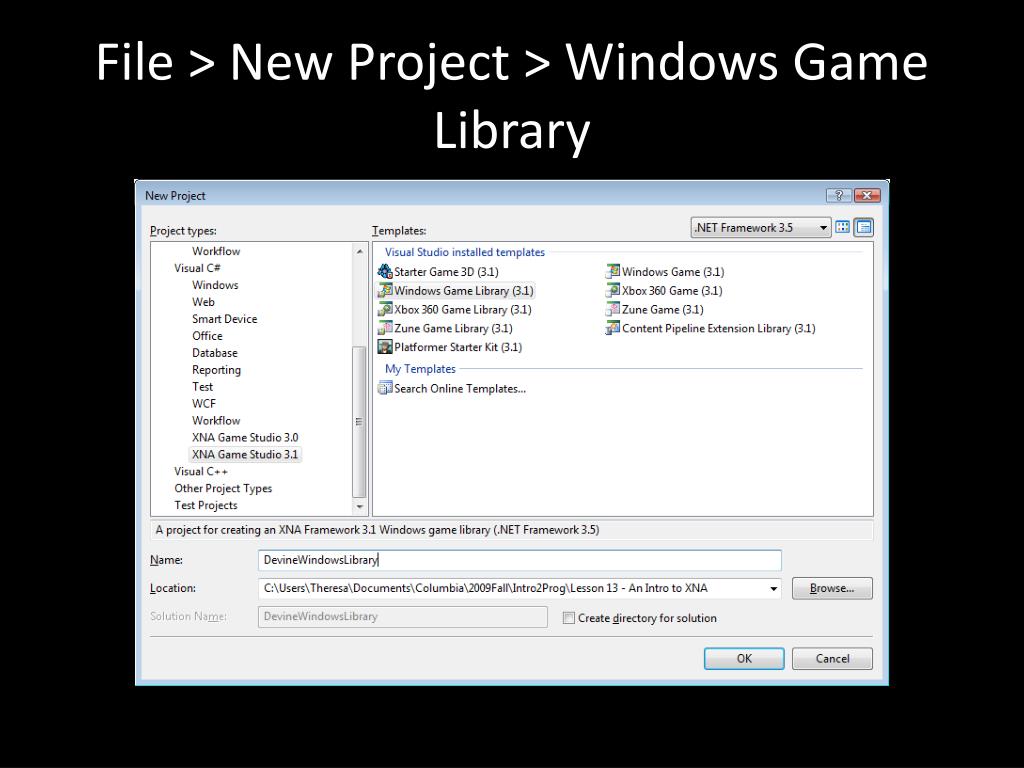Click the Windows Game (3.1) icon
1024x768 pixels.
click(613, 271)
